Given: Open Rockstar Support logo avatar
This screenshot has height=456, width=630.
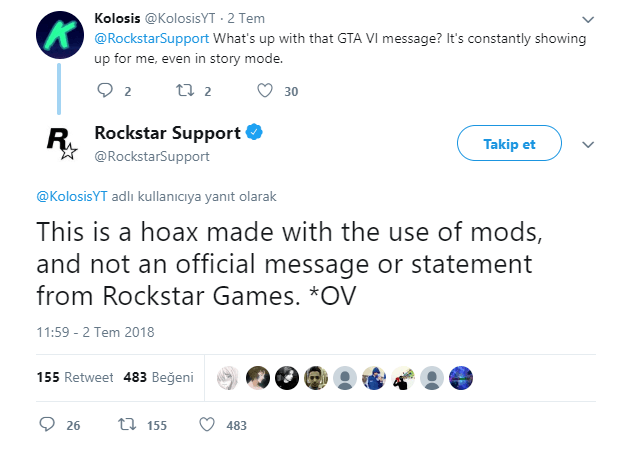Looking at the screenshot, I should (x=62, y=144).
